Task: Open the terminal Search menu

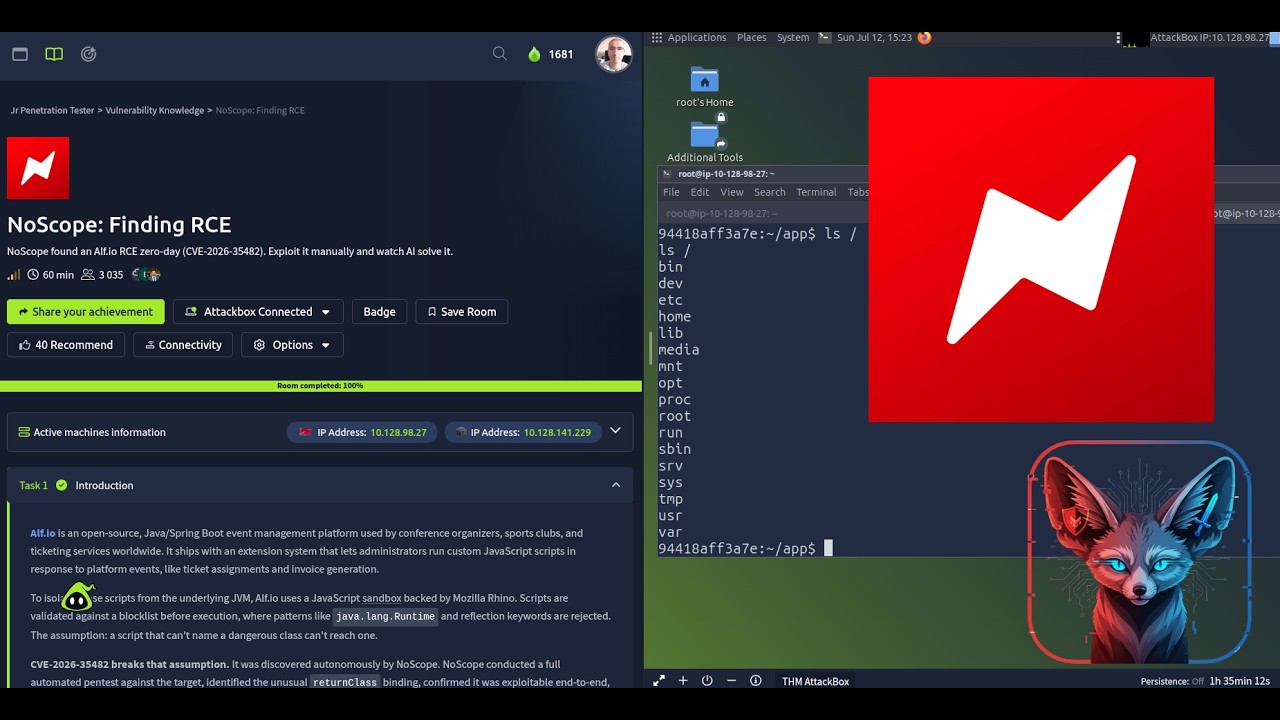Action: click(x=769, y=192)
